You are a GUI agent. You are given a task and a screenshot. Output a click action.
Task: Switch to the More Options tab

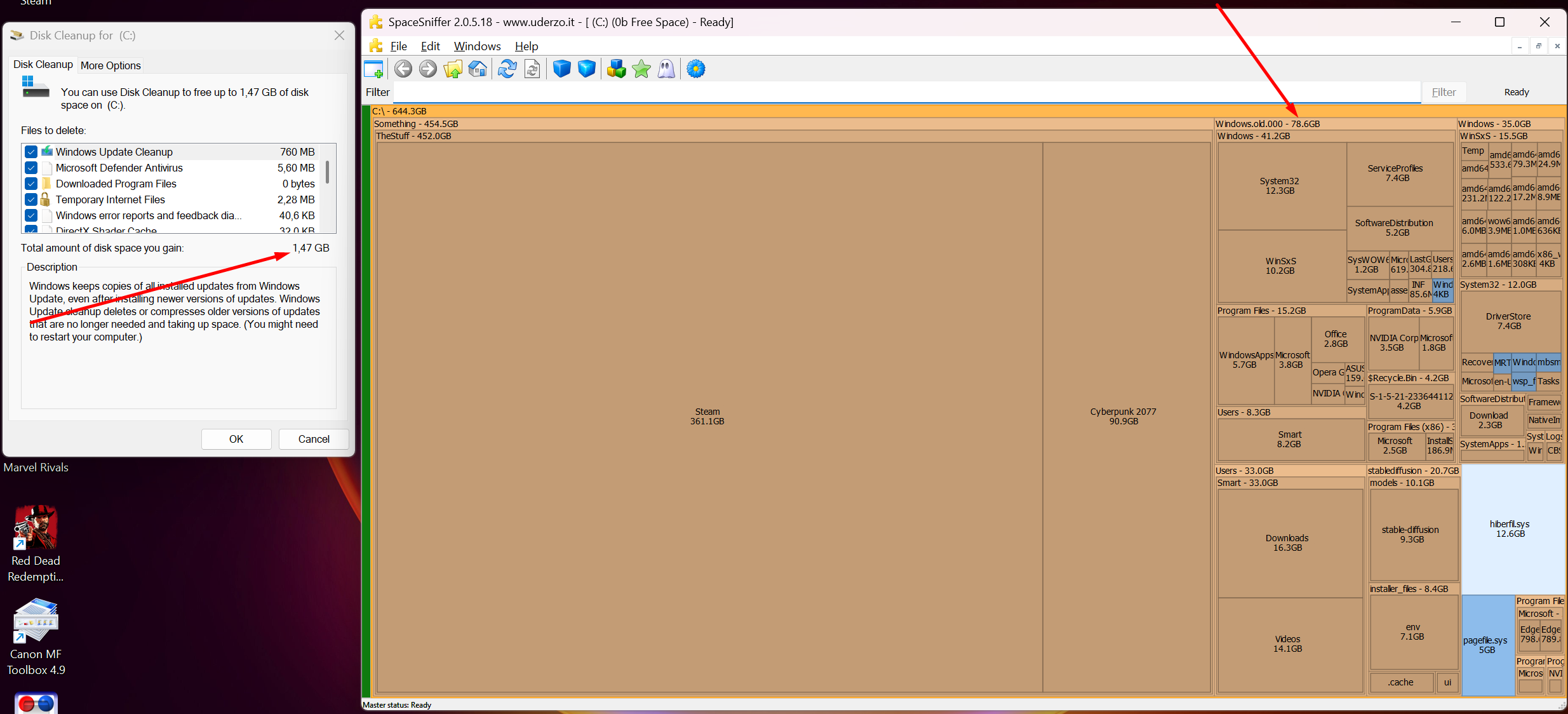click(111, 65)
